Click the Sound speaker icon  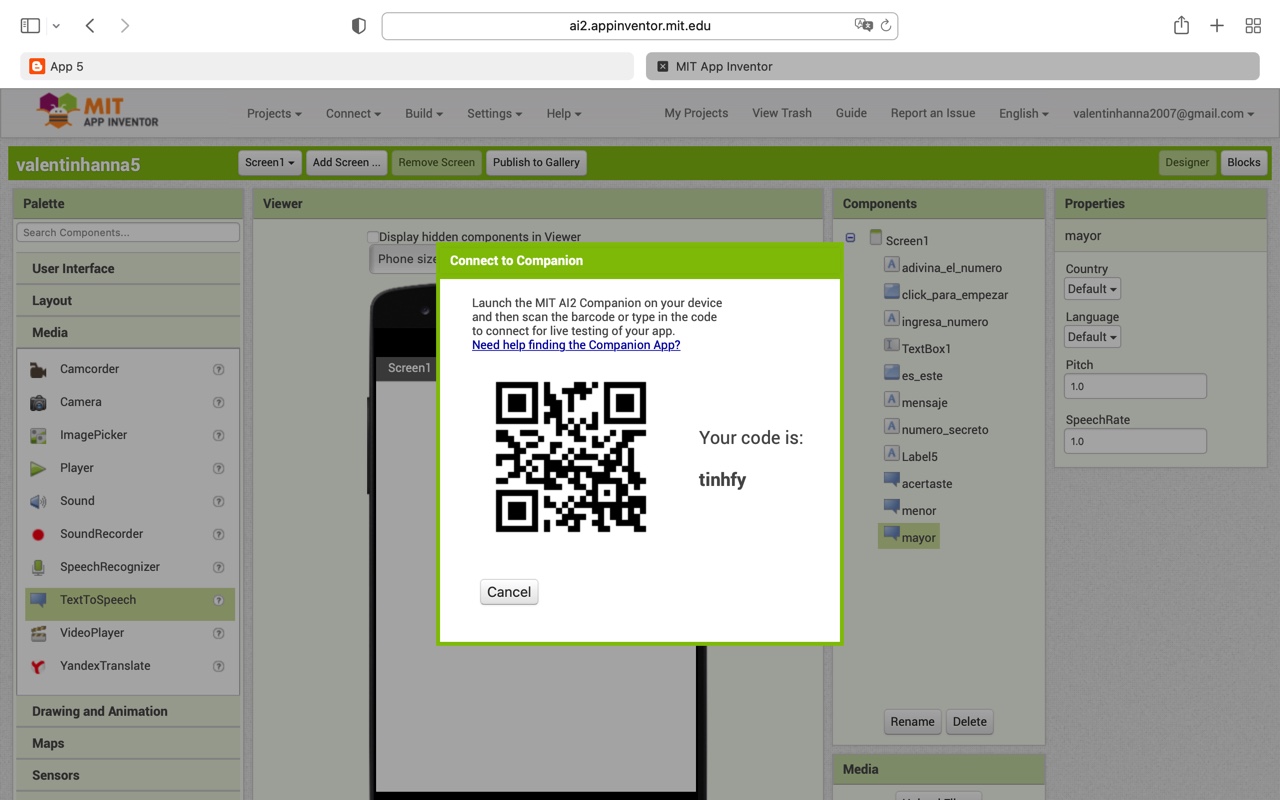coord(38,502)
